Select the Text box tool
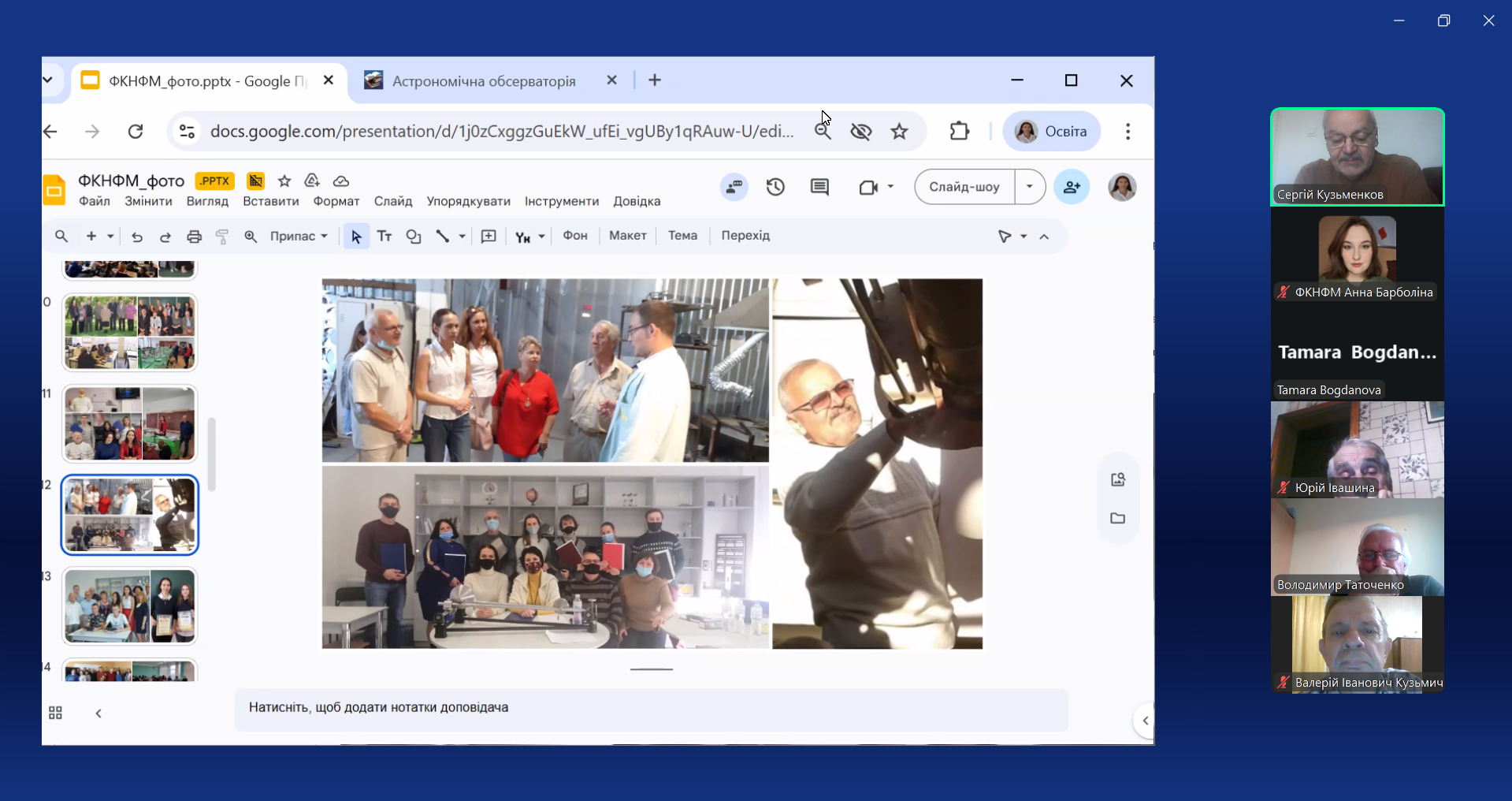The height and width of the screenshot is (801, 1512). (385, 237)
